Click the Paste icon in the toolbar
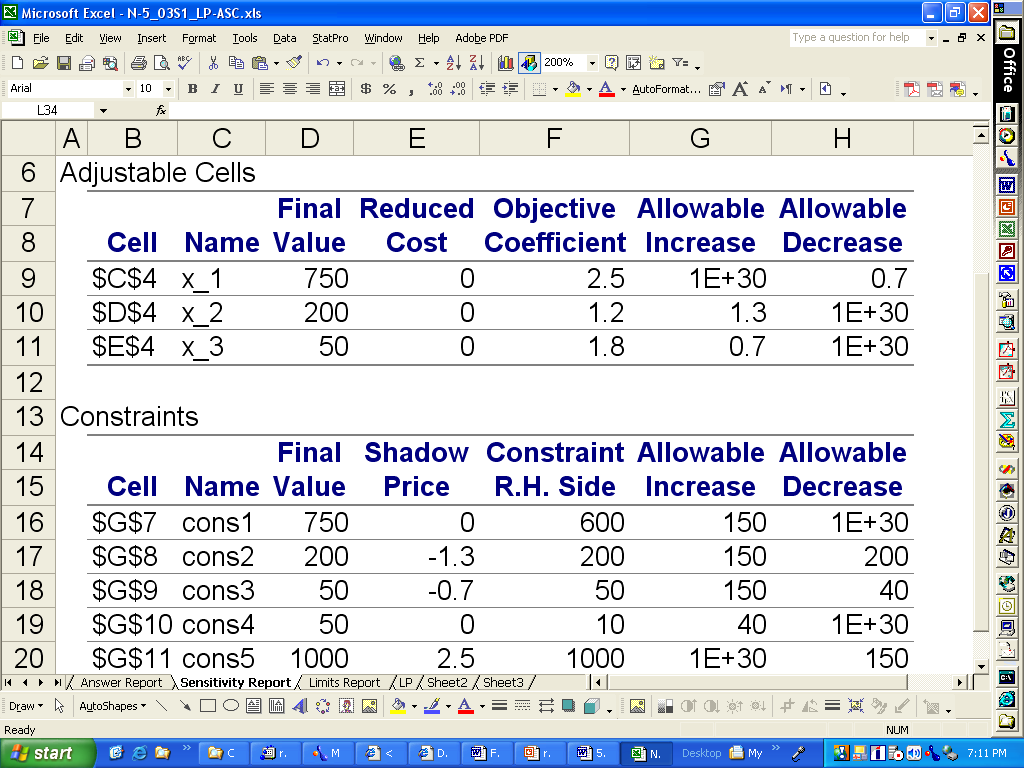 pyautogui.click(x=262, y=62)
